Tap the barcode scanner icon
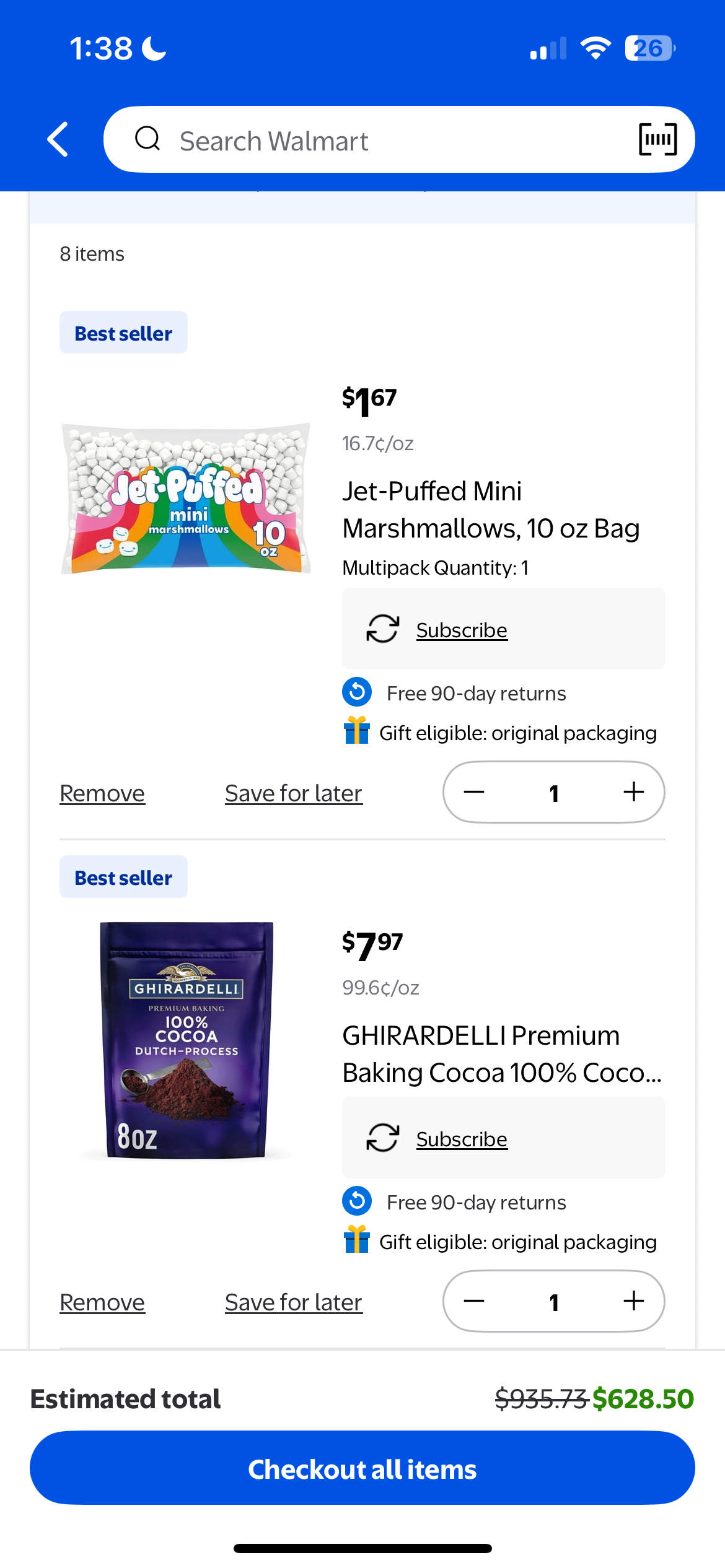Viewport: 725px width, 1568px height. pyautogui.click(x=657, y=139)
